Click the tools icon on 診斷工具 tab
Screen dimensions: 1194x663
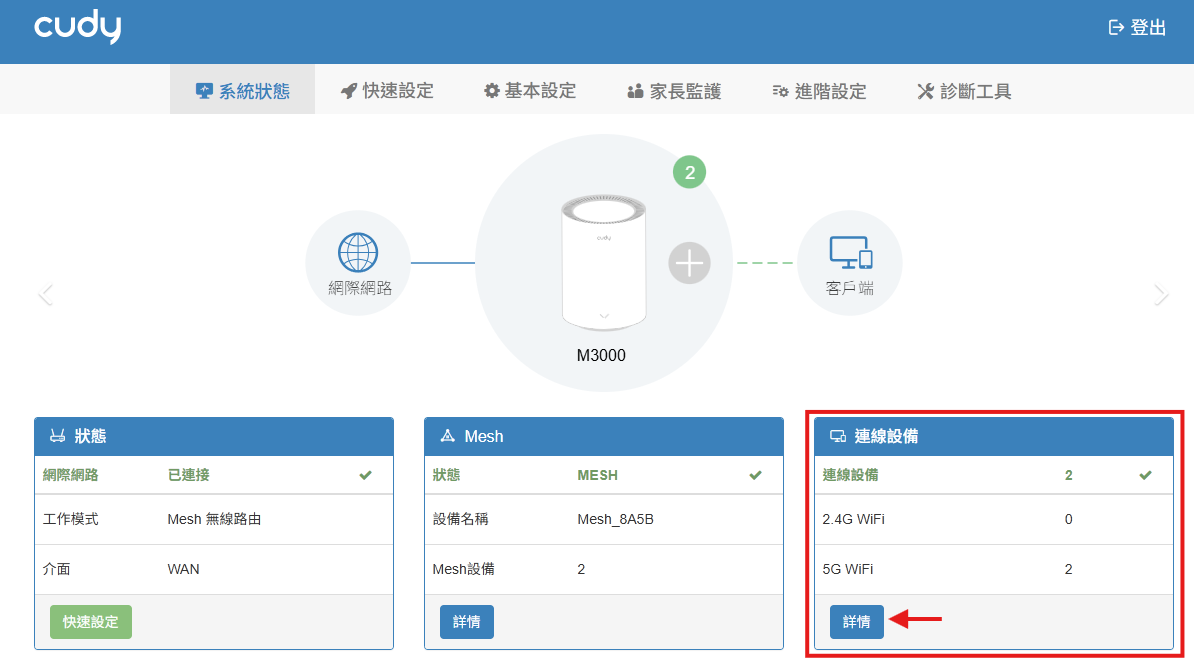(925, 91)
